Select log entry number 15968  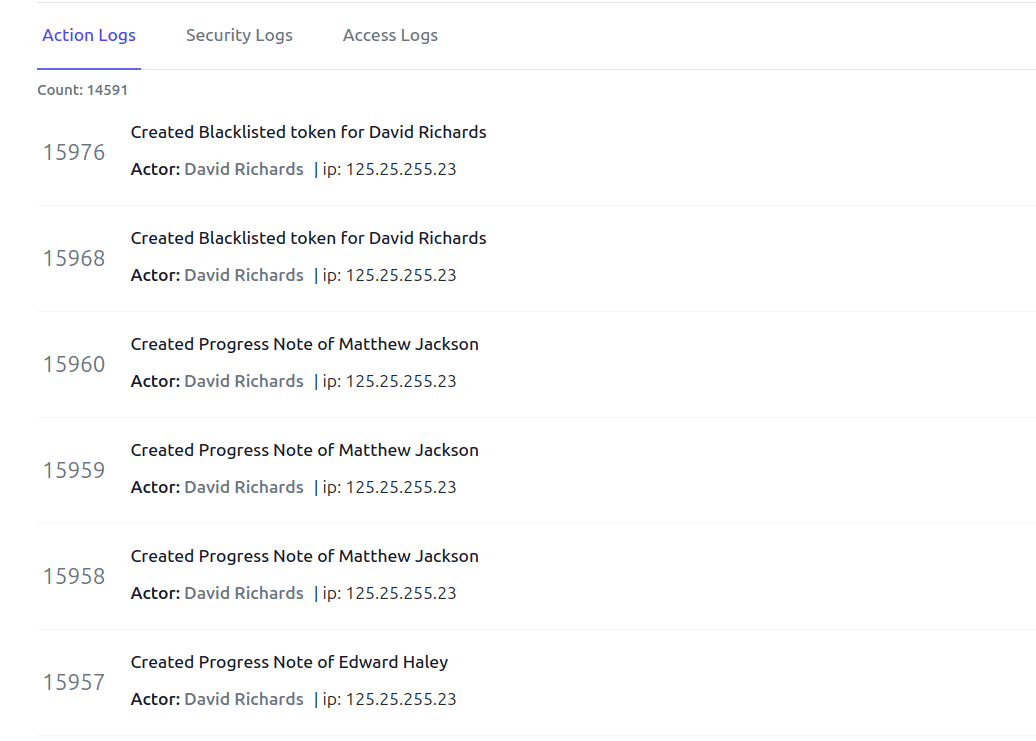(x=74, y=258)
